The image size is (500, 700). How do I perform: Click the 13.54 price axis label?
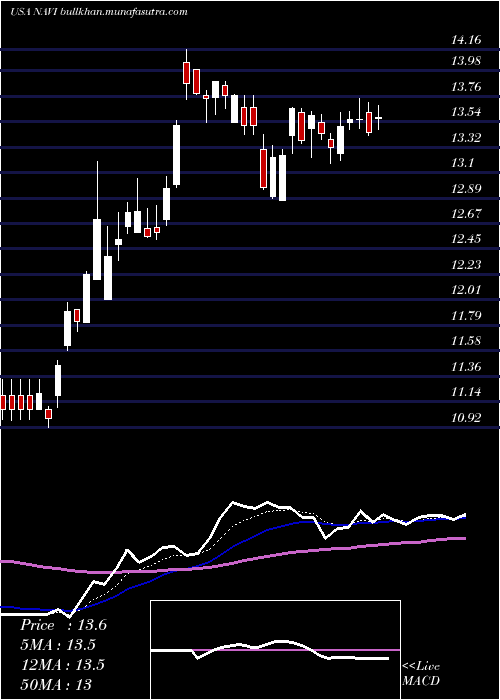466,112
